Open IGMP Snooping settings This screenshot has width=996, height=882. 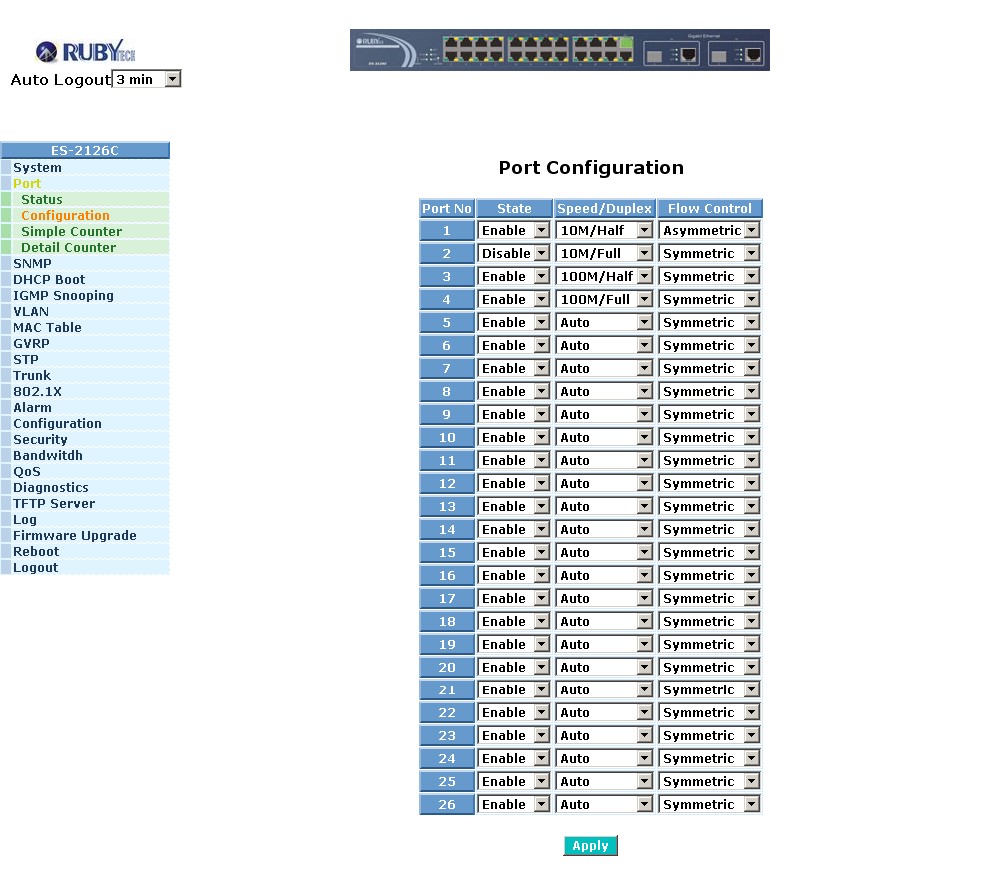click(64, 295)
